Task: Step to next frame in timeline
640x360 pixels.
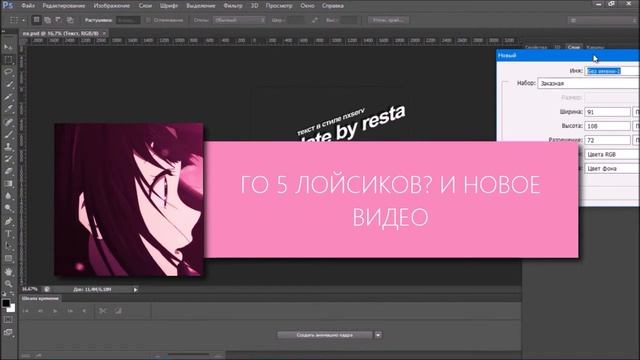Action: [x=70, y=311]
